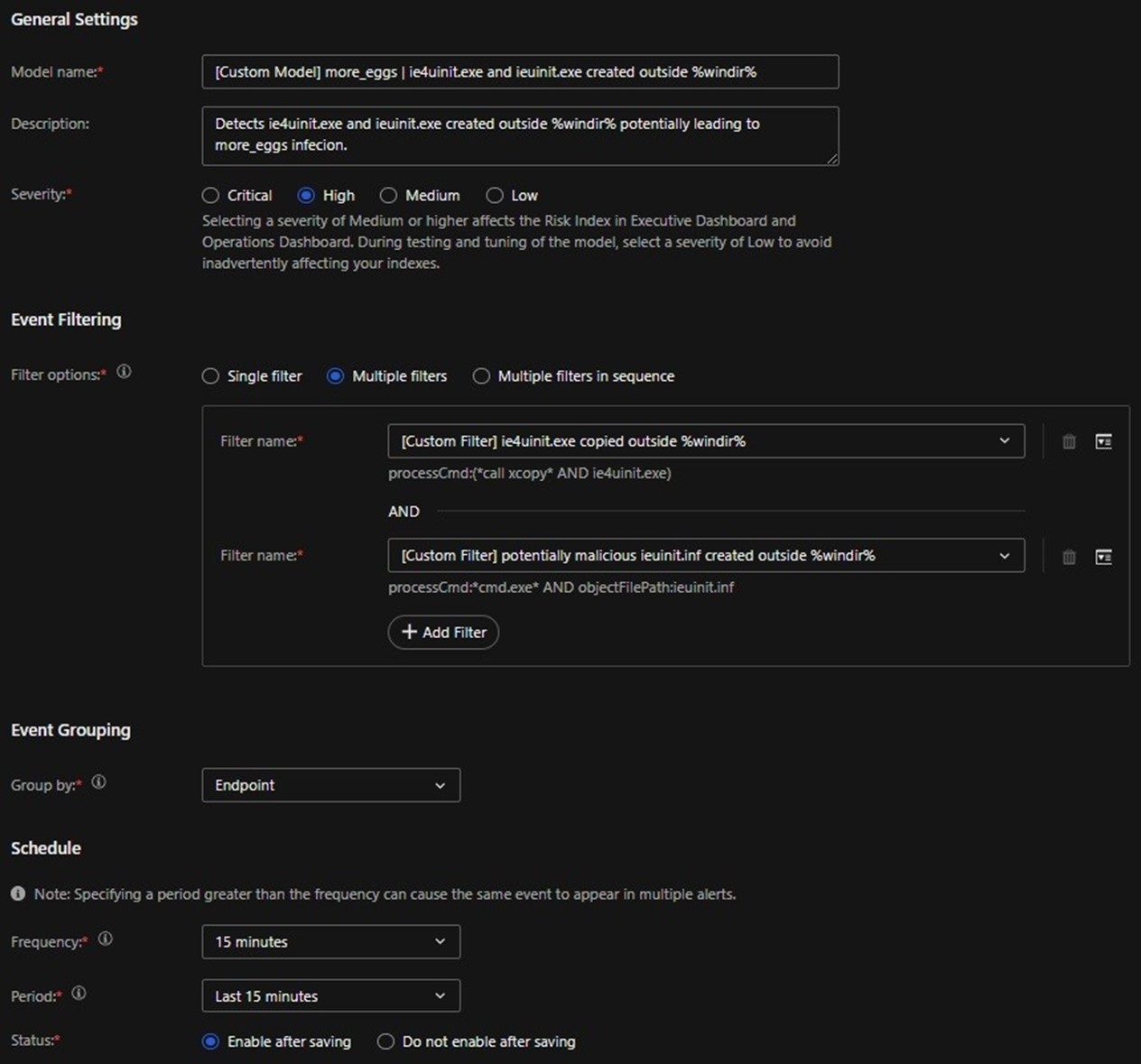This screenshot has height=1064, width=1141.
Task: Select Single filter option
Action: click(x=211, y=376)
